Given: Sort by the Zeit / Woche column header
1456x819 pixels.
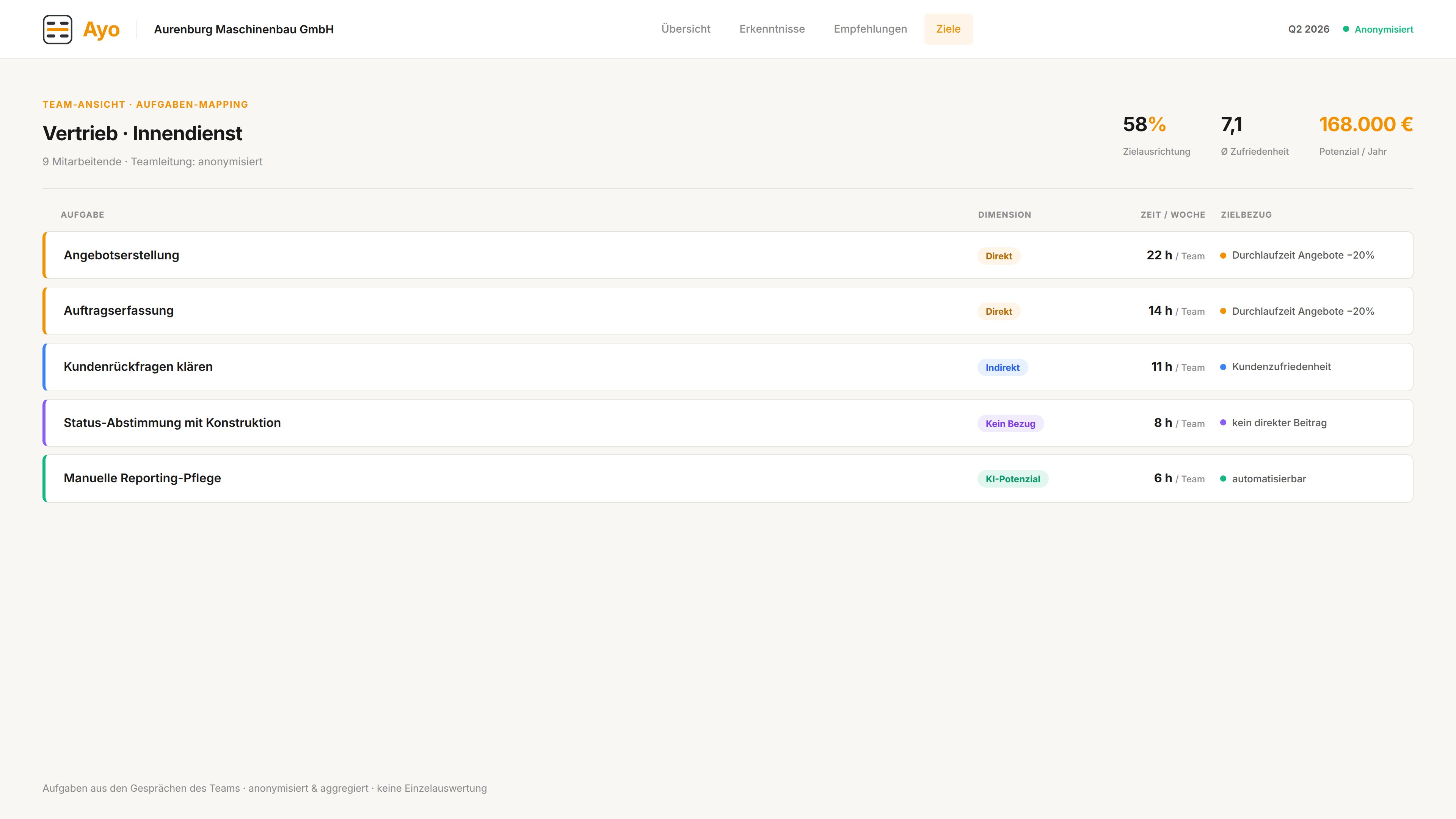Looking at the screenshot, I should click(1173, 215).
